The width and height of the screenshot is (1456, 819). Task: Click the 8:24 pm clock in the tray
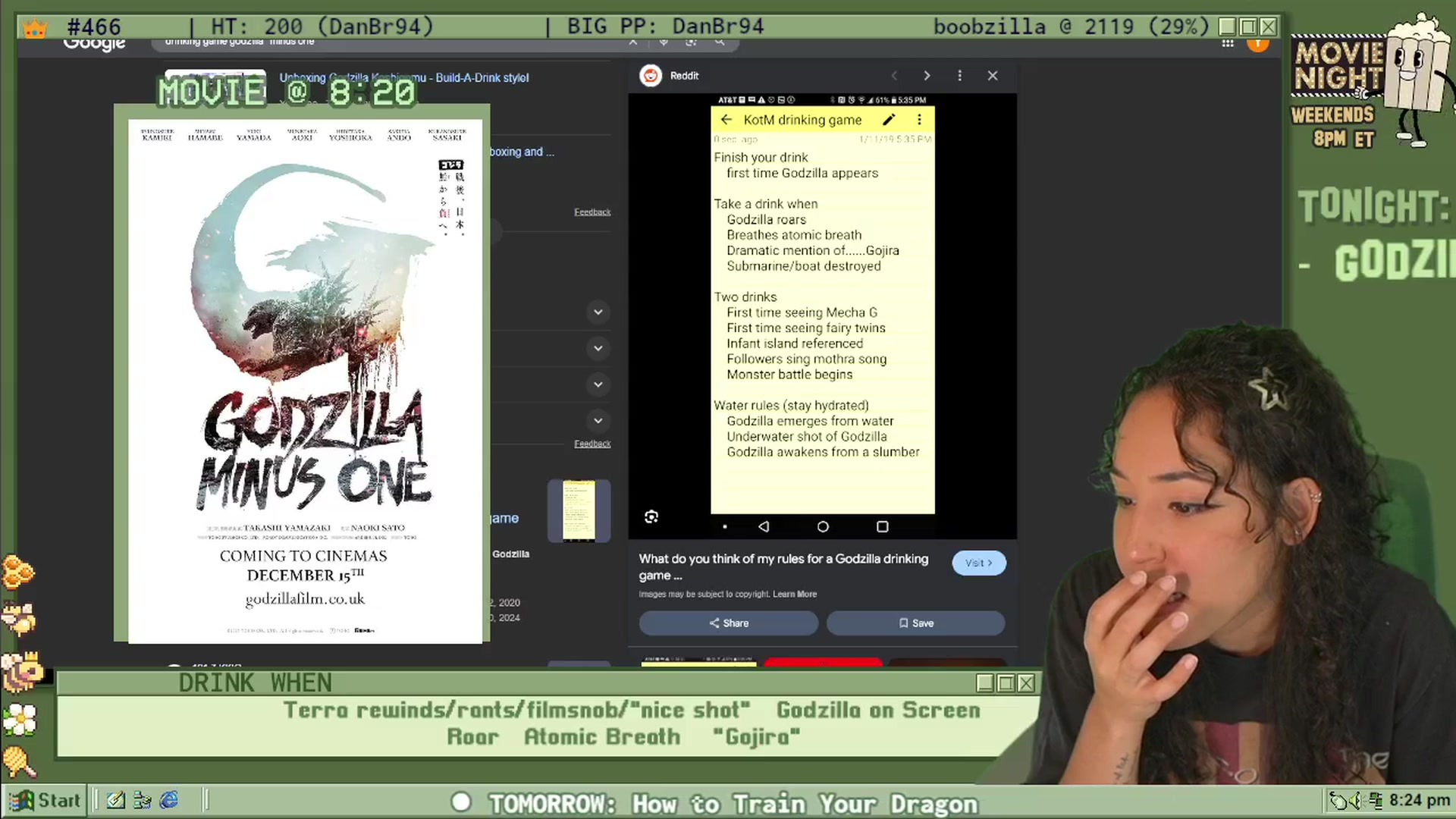tap(1420, 800)
